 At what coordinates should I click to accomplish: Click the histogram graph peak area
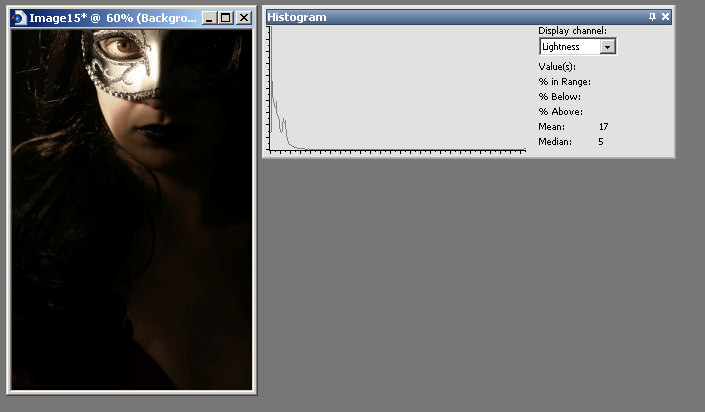pos(276,110)
